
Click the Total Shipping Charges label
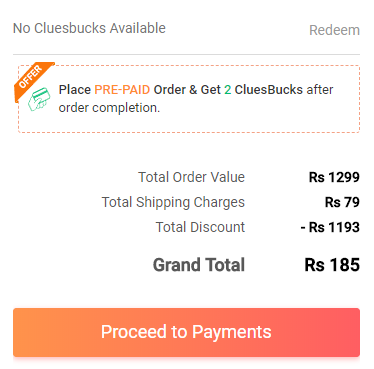tap(173, 202)
